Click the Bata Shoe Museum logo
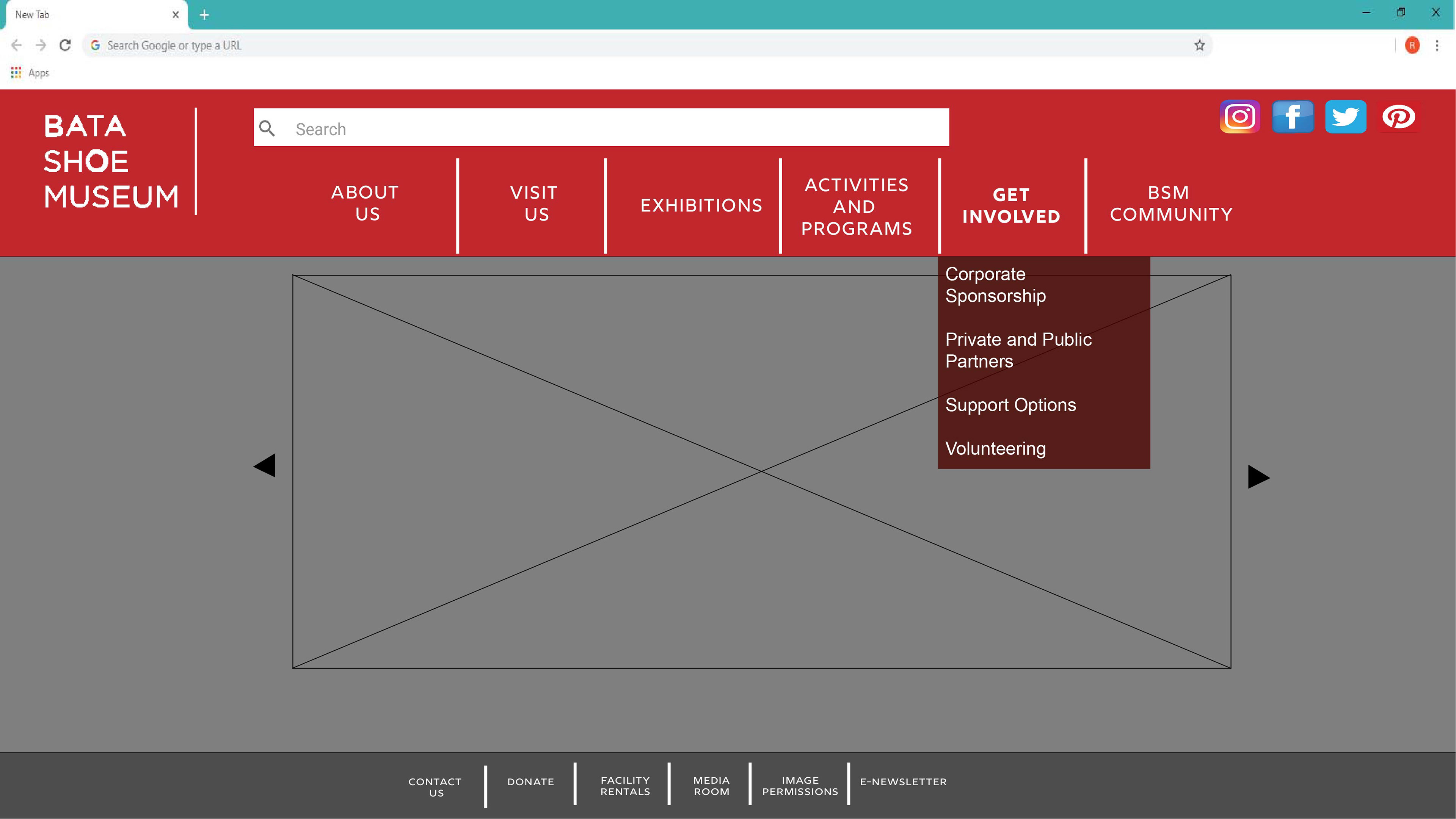This screenshot has width=1456, height=819. pyautogui.click(x=111, y=161)
